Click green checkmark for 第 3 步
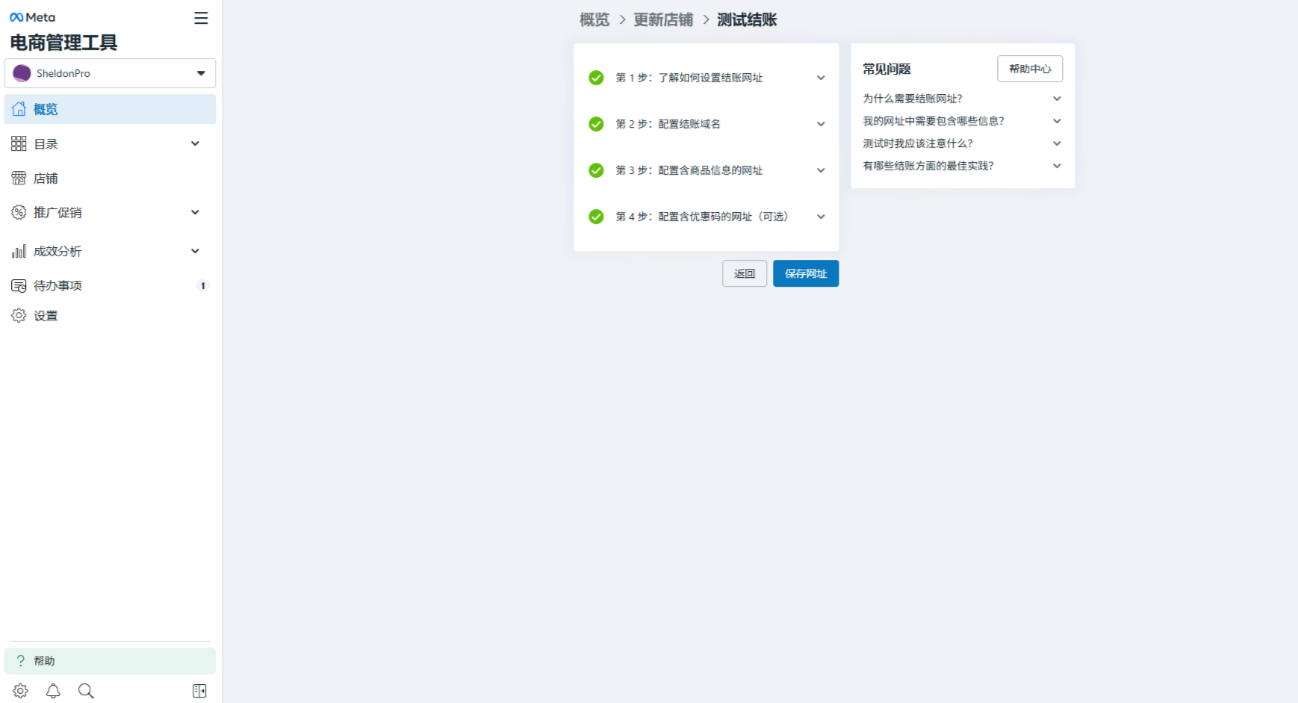 pos(596,170)
